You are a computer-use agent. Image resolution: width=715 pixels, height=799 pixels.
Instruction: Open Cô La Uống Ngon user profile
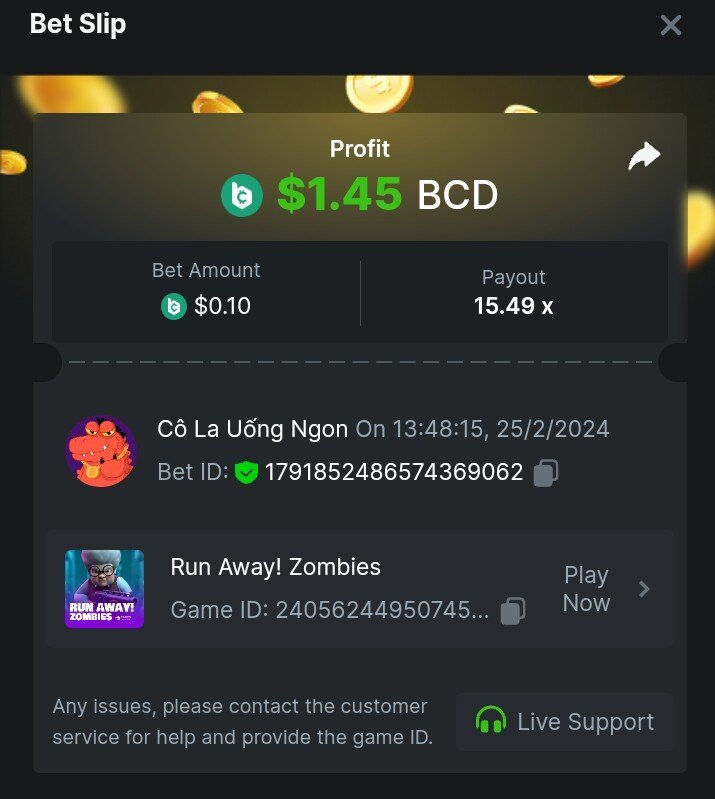252,429
